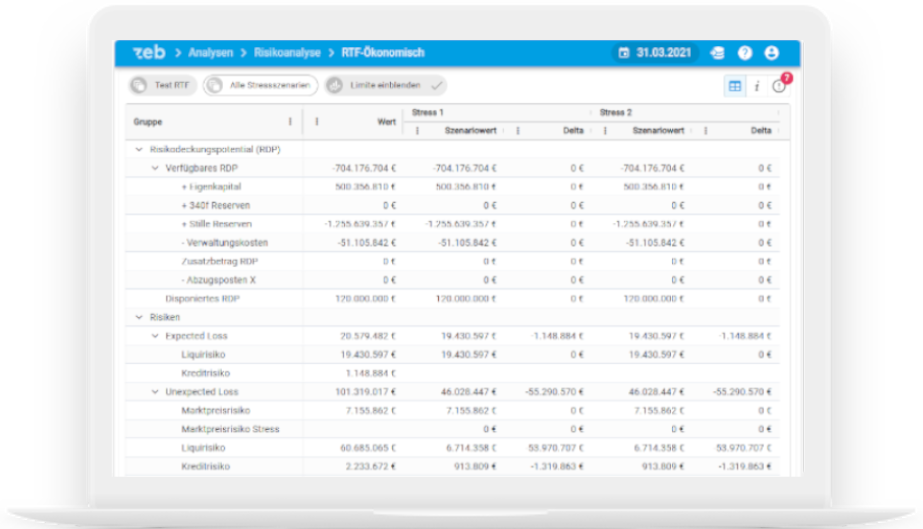This screenshot has height=529, width=923.
Task: Open Gruppe column menu dots
Action: tap(291, 122)
